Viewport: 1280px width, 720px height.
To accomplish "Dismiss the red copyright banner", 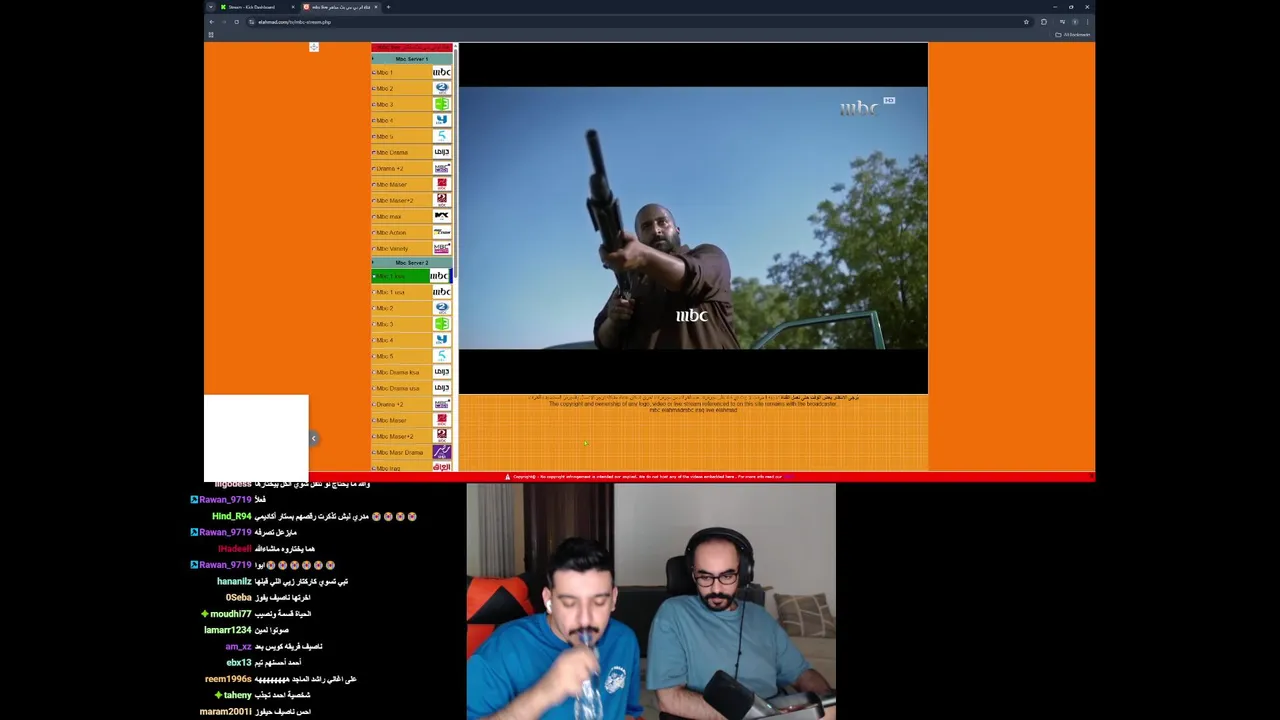I will 1089,477.
